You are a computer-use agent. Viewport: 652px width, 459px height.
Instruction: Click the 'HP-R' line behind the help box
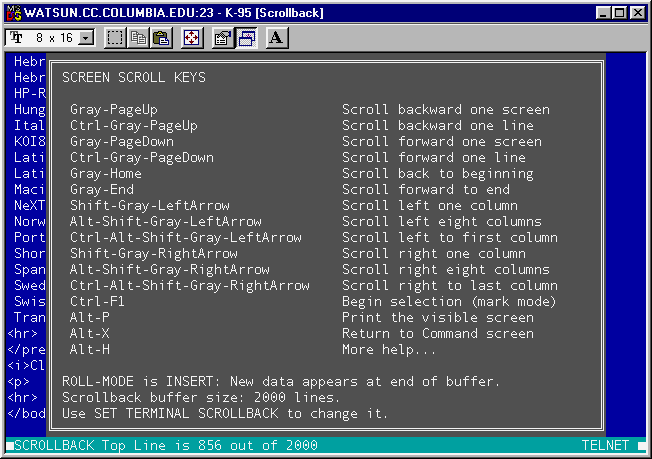[30, 94]
